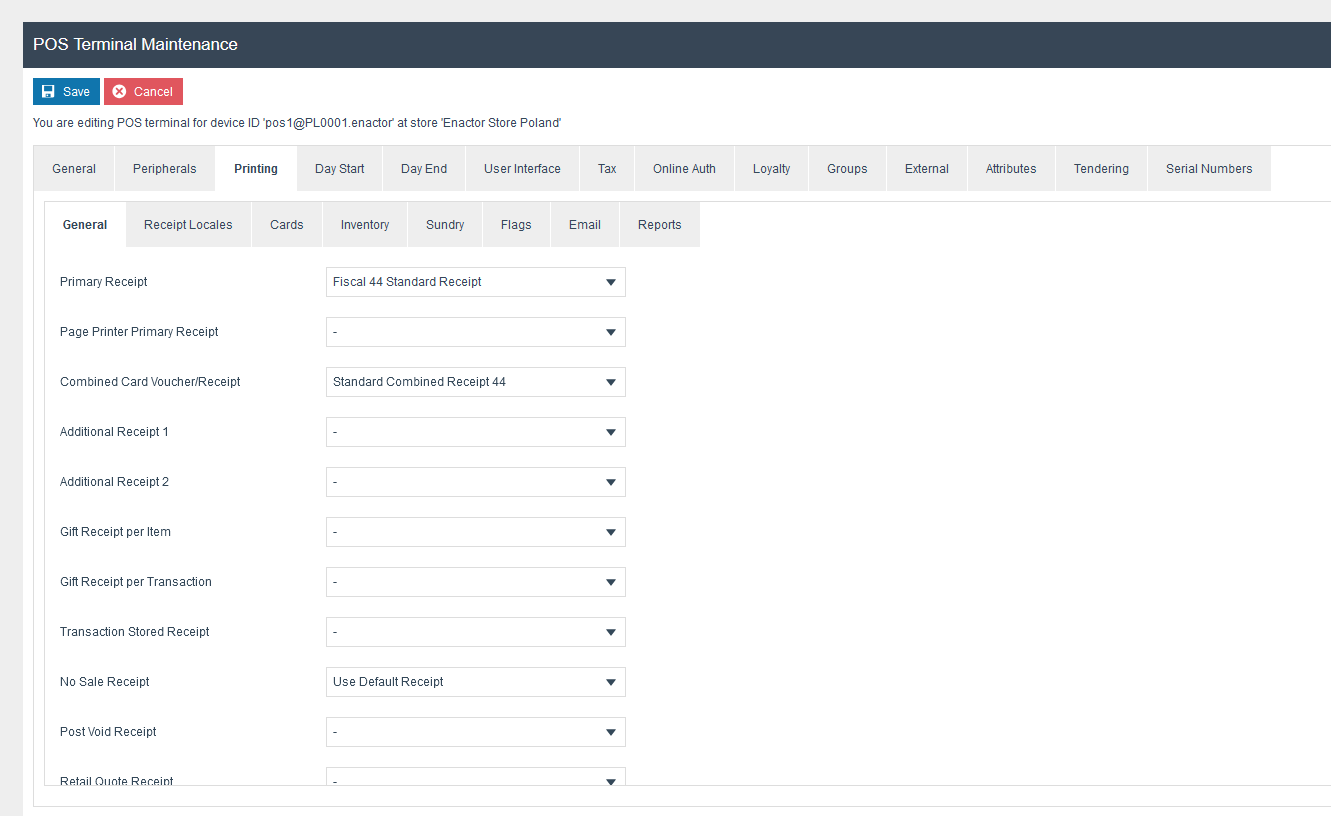Viewport: 1331px width, 816px height.
Task: Go to the Tendering tab
Action: [1101, 169]
